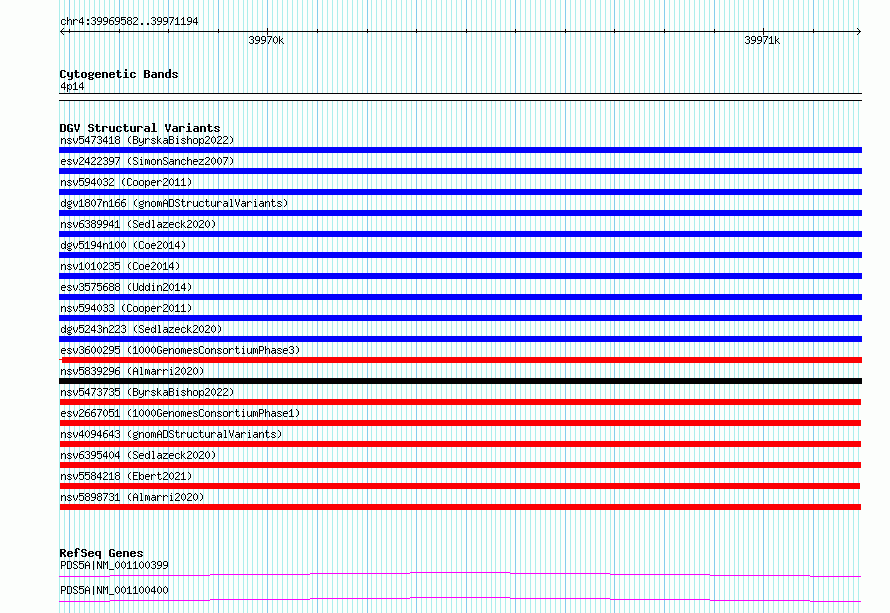Screen dimensions: 890x613
Task: Click the blue bar under esv2422397
Action: click(x=460, y=171)
